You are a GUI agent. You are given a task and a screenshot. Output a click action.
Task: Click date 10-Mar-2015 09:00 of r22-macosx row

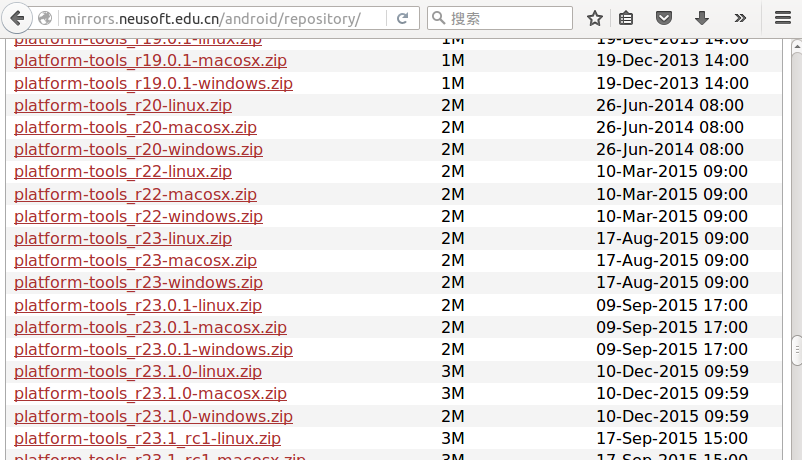672,194
